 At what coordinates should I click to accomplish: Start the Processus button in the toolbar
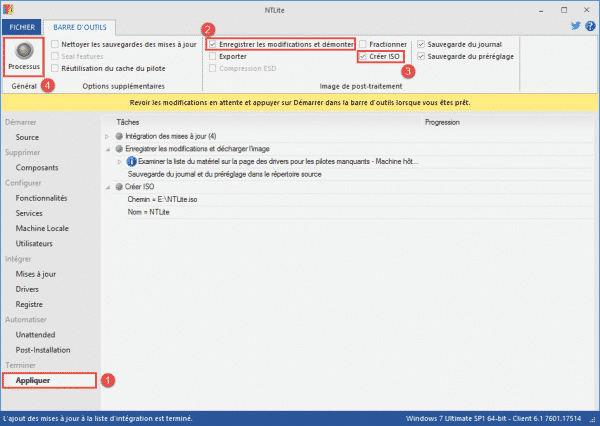(x=24, y=57)
